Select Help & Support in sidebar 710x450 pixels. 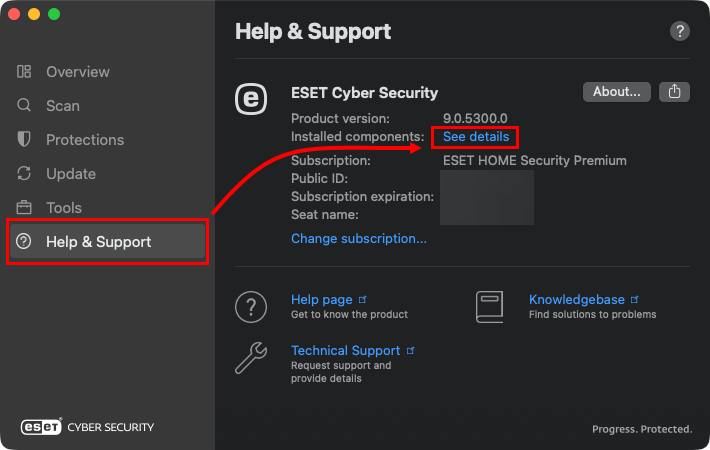(98, 242)
